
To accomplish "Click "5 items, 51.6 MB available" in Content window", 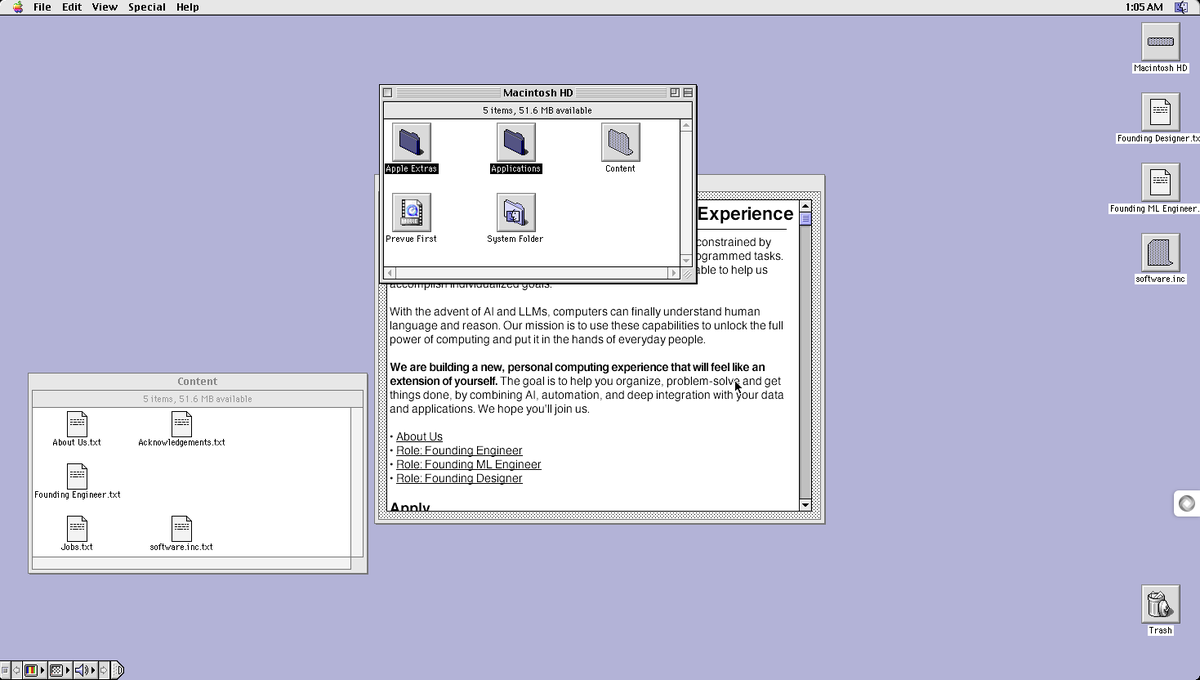I will point(197,399).
